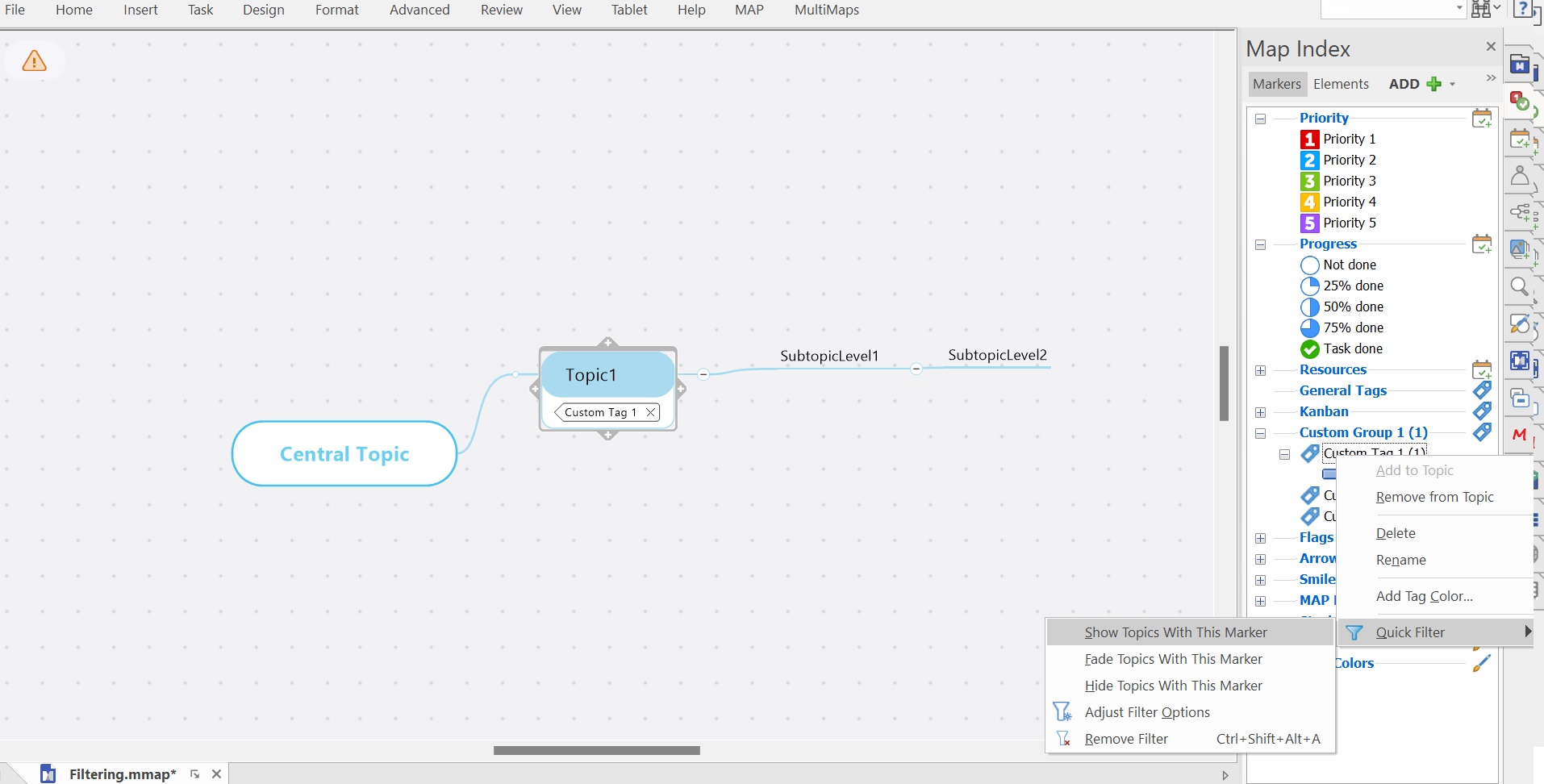
Task: Choose Show Topics With This Marker
Action: point(1175,632)
